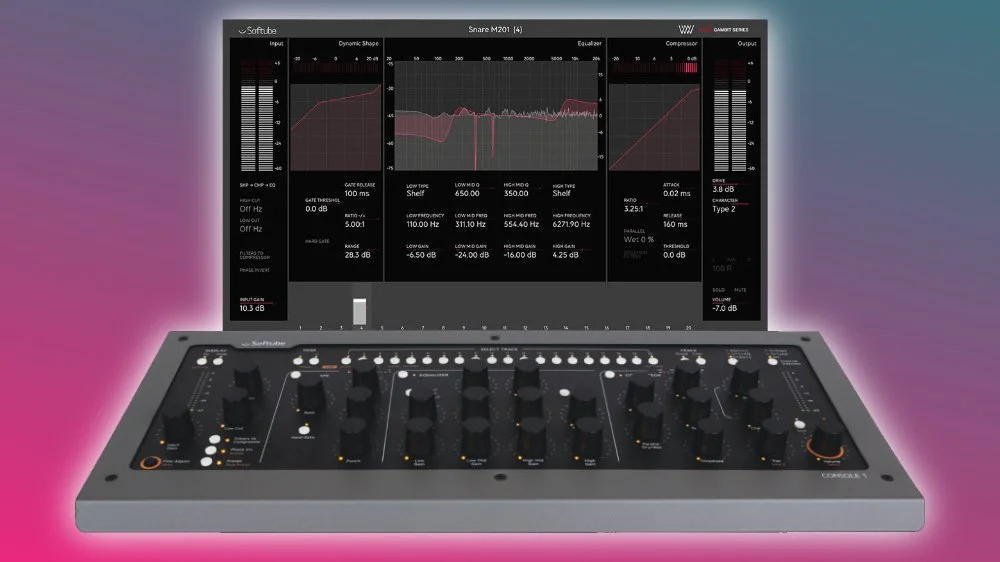Image resolution: width=1000 pixels, height=562 pixels.
Task: Click the Input Gain 10.3 dB value
Action: (x=252, y=308)
